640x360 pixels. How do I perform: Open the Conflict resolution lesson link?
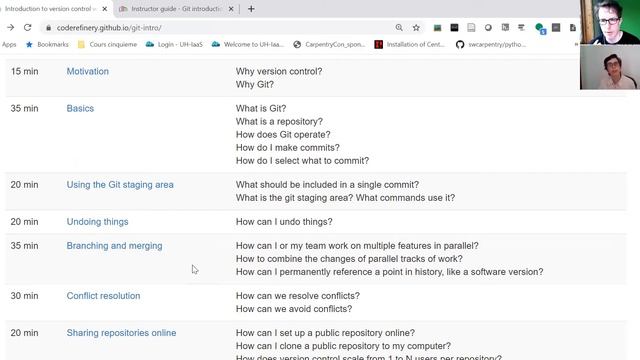pyautogui.click(x=103, y=296)
